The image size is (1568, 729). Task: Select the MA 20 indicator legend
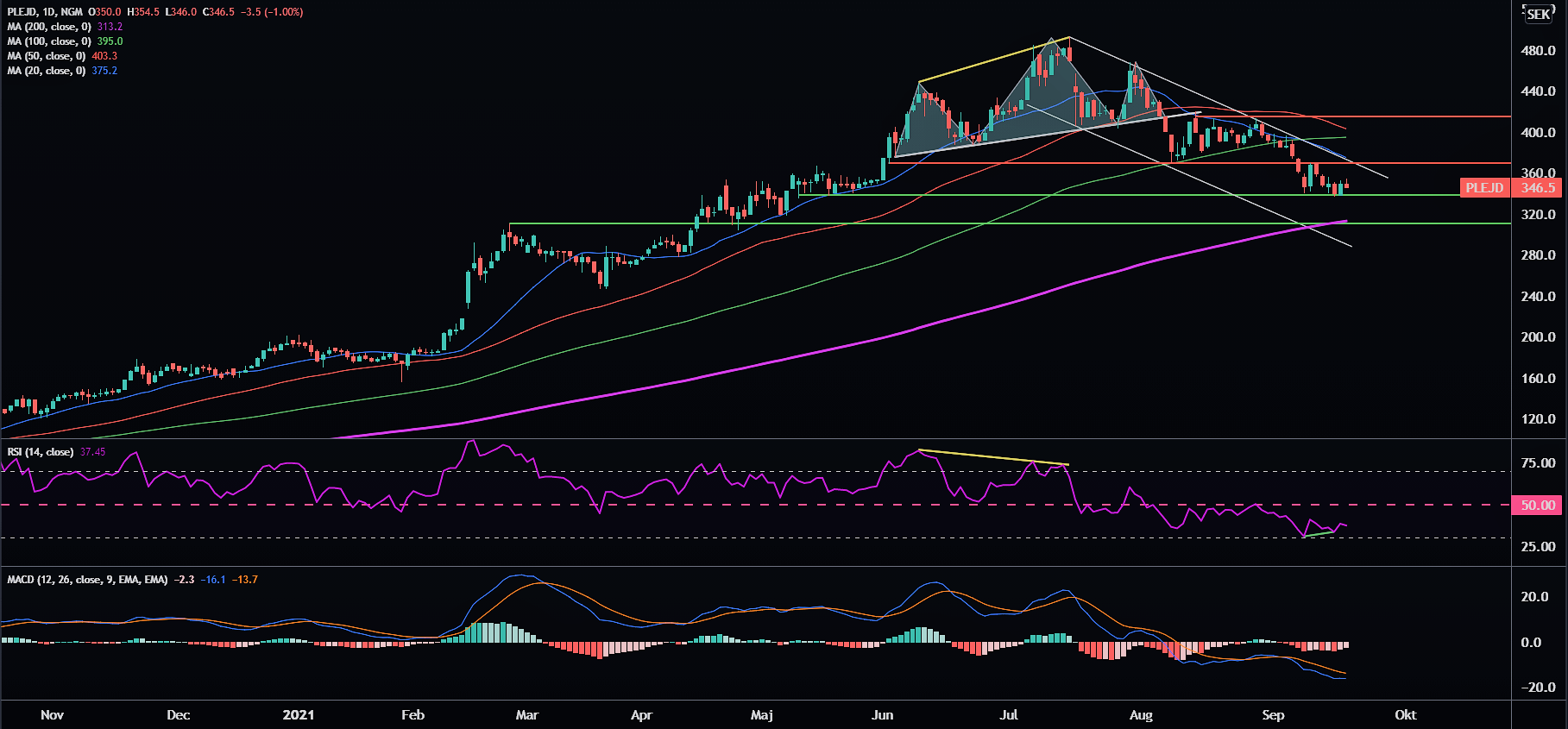click(46, 71)
